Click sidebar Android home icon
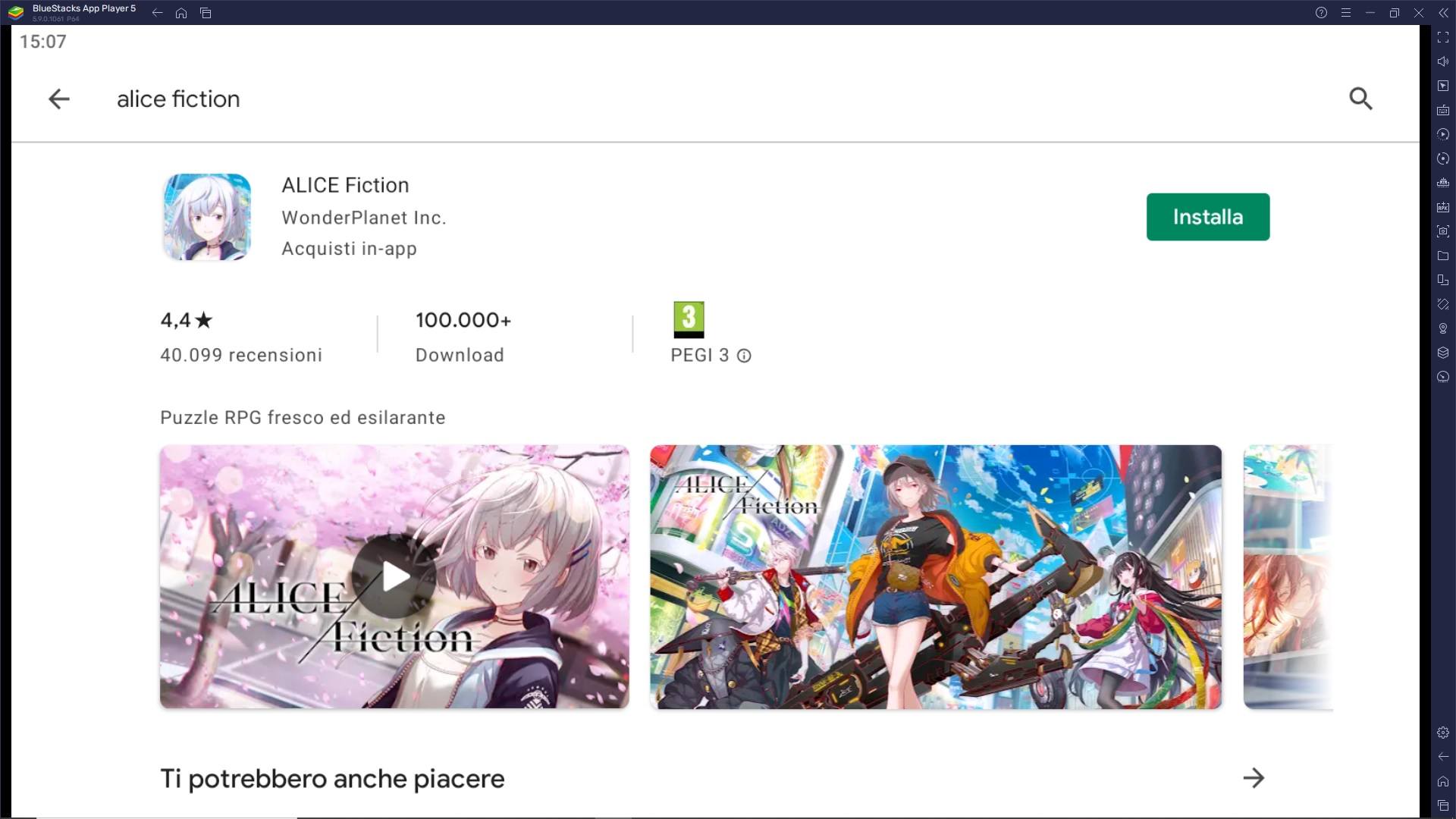Image resolution: width=1456 pixels, height=819 pixels. 1443,781
